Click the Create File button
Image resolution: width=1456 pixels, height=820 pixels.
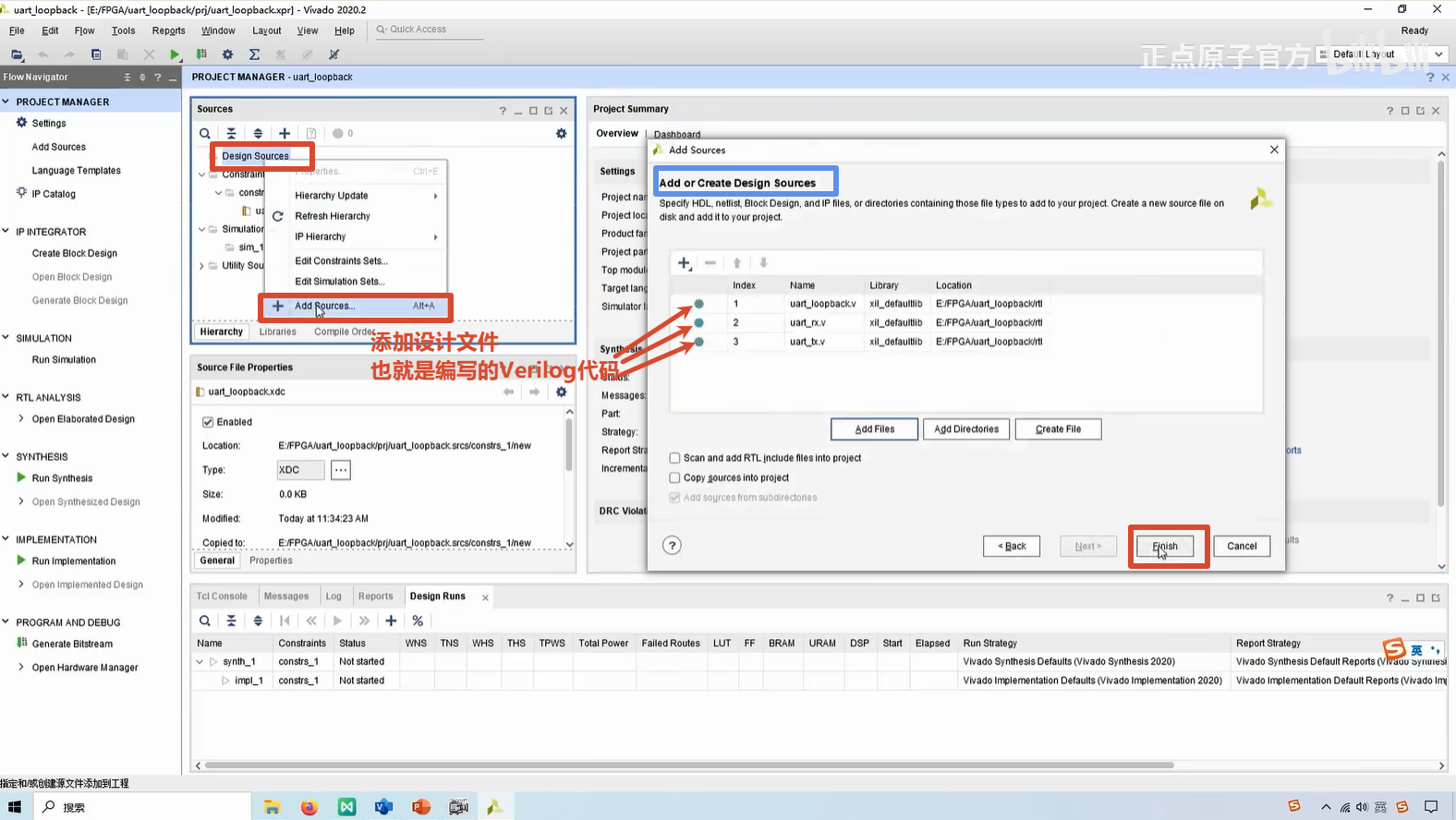pyautogui.click(x=1058, y=429)
